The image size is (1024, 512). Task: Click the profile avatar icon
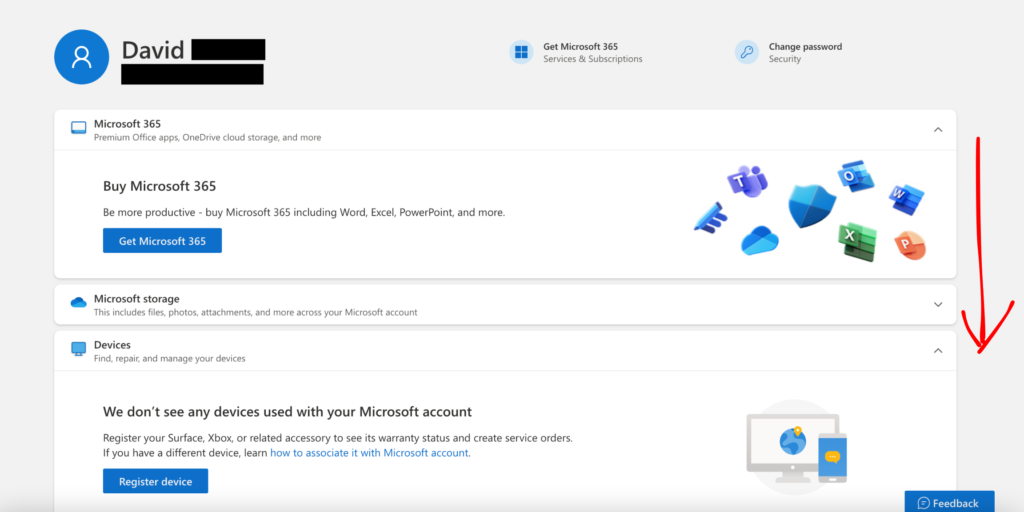pos(81,56)
